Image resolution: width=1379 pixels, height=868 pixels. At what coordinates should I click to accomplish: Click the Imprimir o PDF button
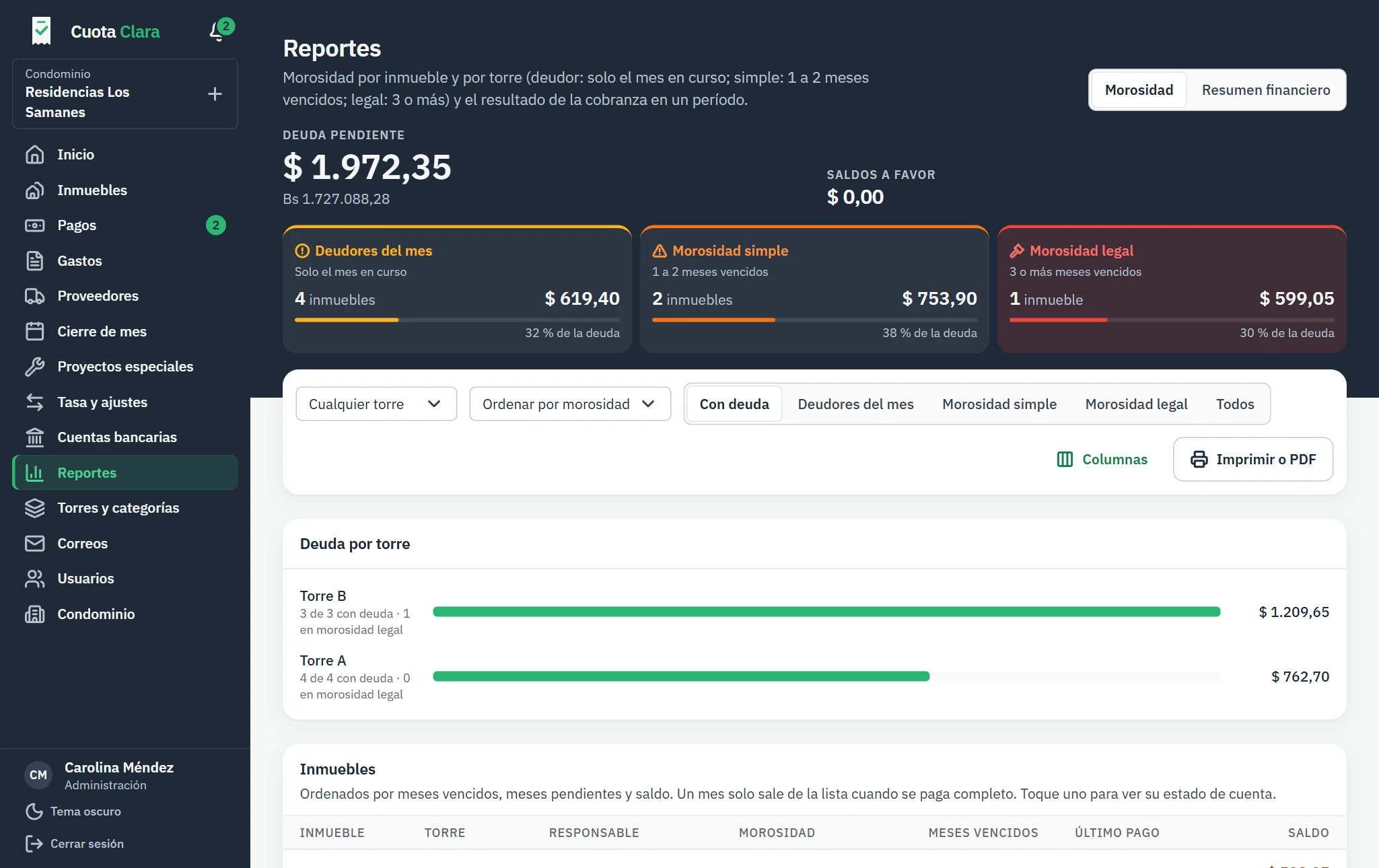click(1253, 460)
